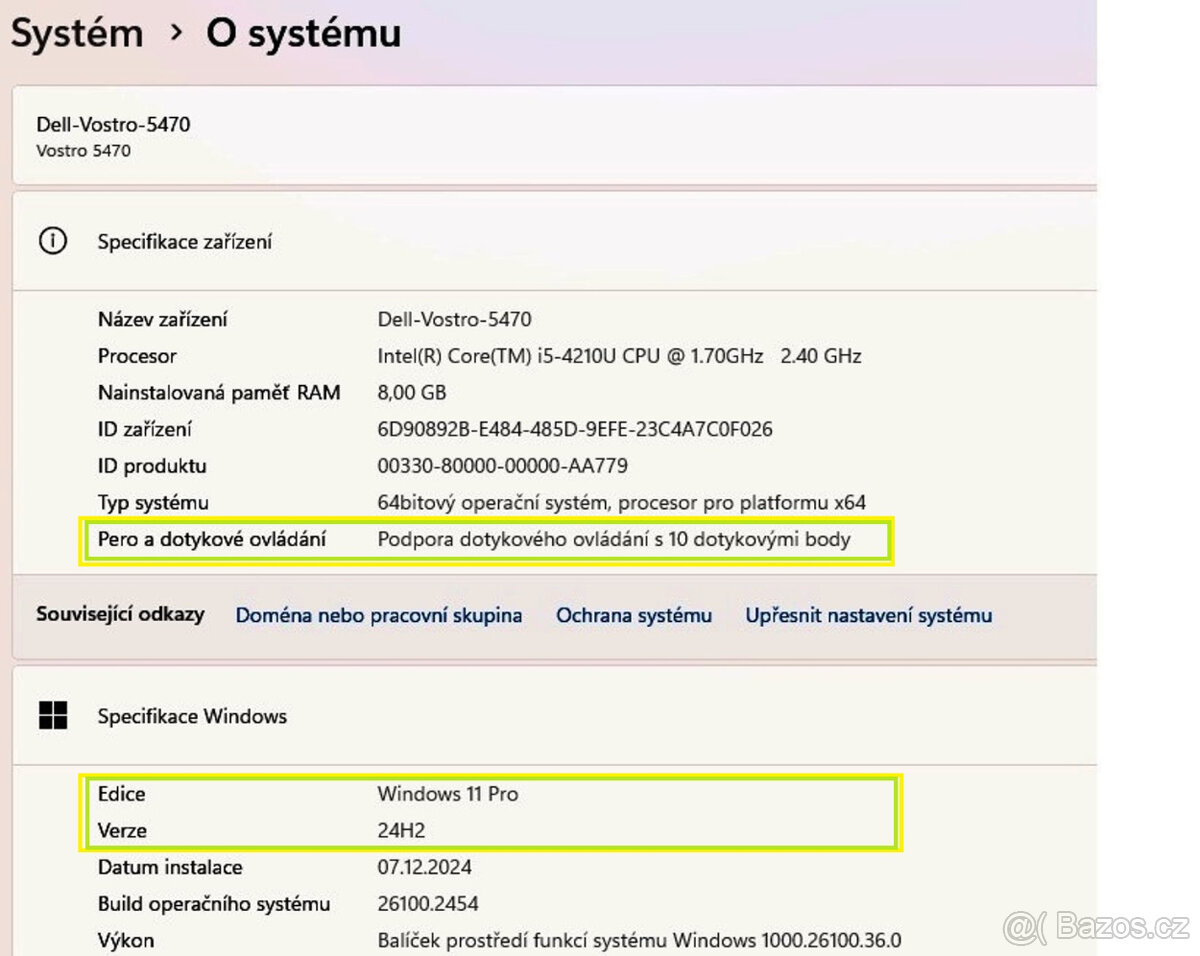
Task: Click the Dell-Vostro-5470 device header name
Action: tap(113, 125)
